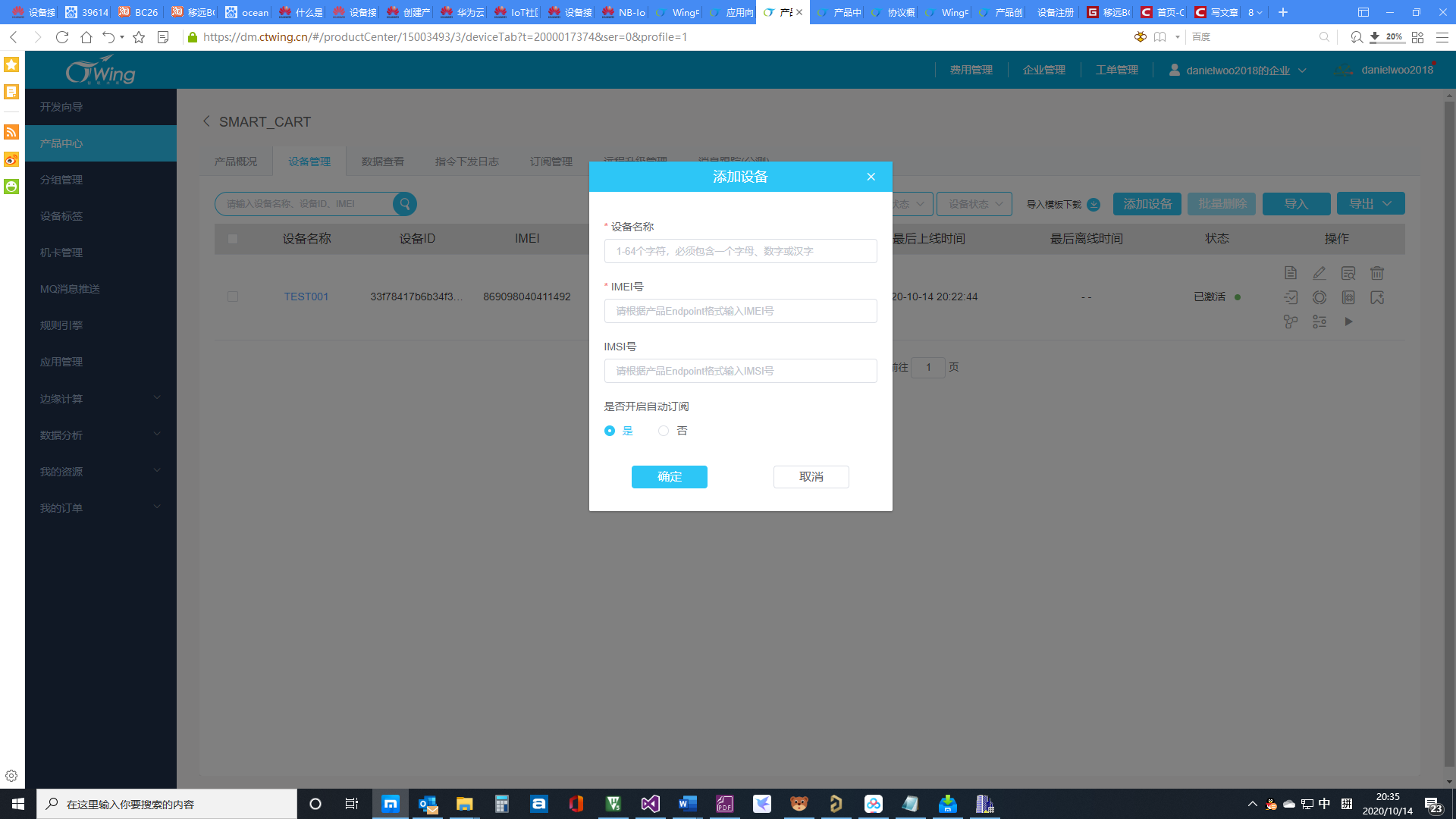The height and width of the screenshot is (819, 1456).
Task: Select the 是 radio for auto subscription
Action: click(610, 431)
